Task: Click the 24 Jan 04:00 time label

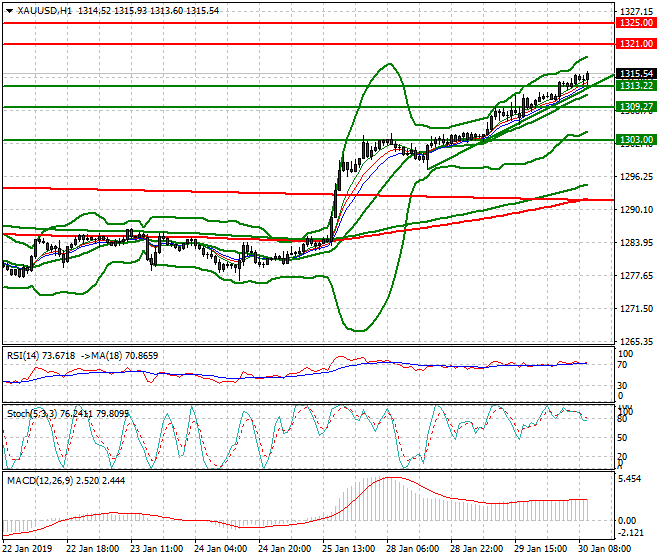Action: pyautogui.click(x=221, y=549)
